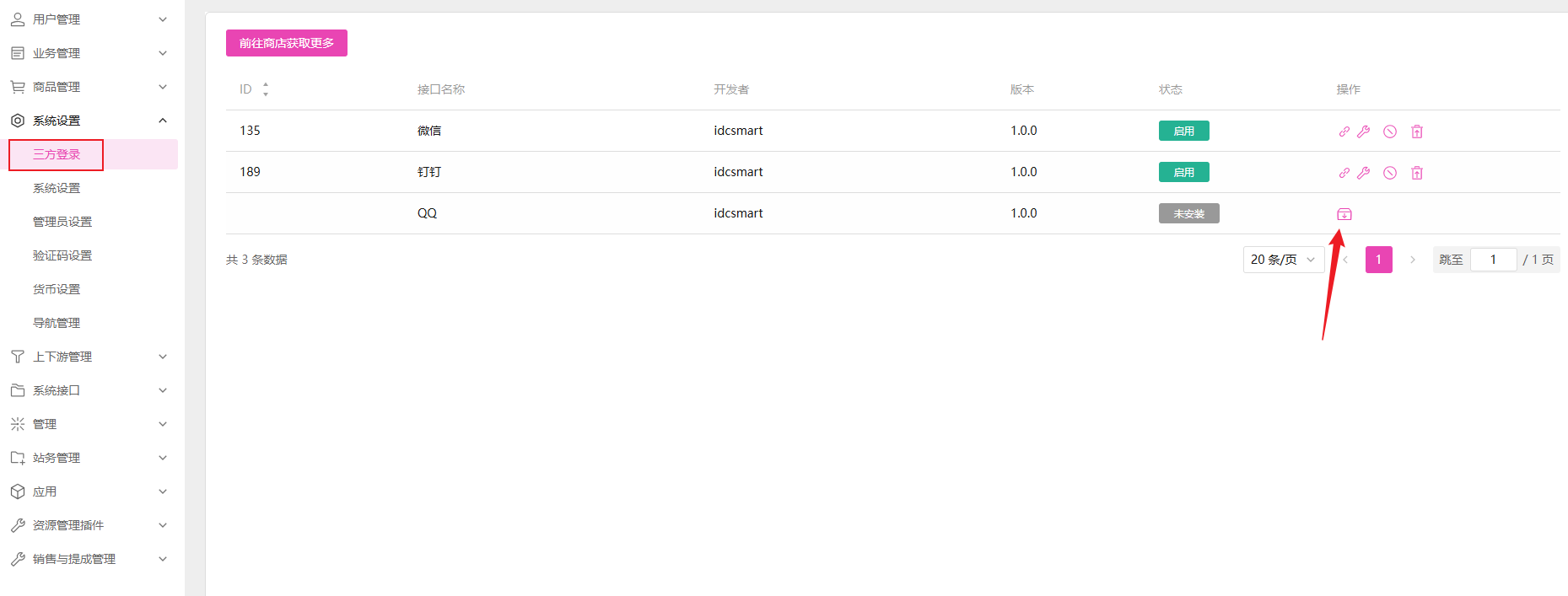Viewport: 1568px width, 596px height.
Task: Open the 20 条/页 page size dropdown
Action: [x=1282, y=260]
